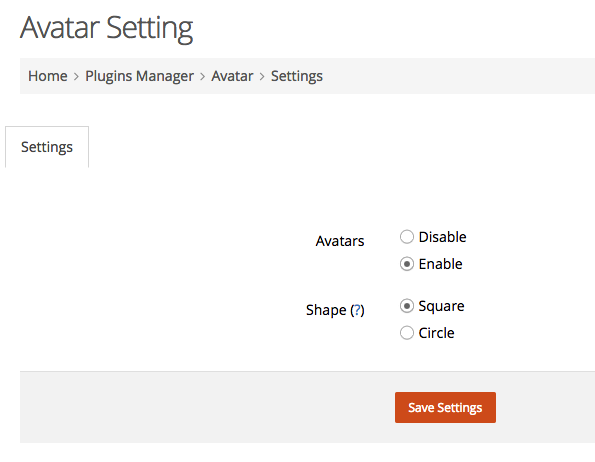The width and height of the screenshot is (595, 462).
Task: Click the Settings breadcrumb item
Action: [x=297, y=76]
